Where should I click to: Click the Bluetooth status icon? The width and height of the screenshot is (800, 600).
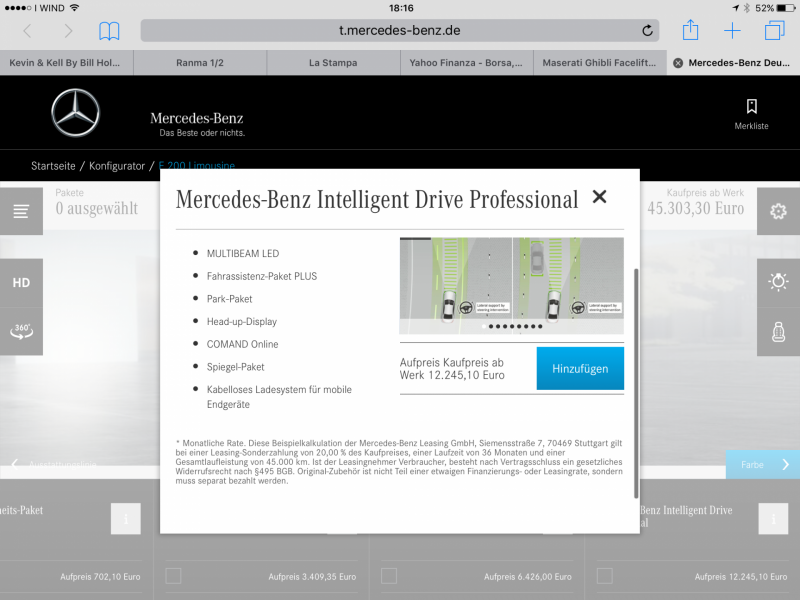pyautogui.click(x=746, y=8)
